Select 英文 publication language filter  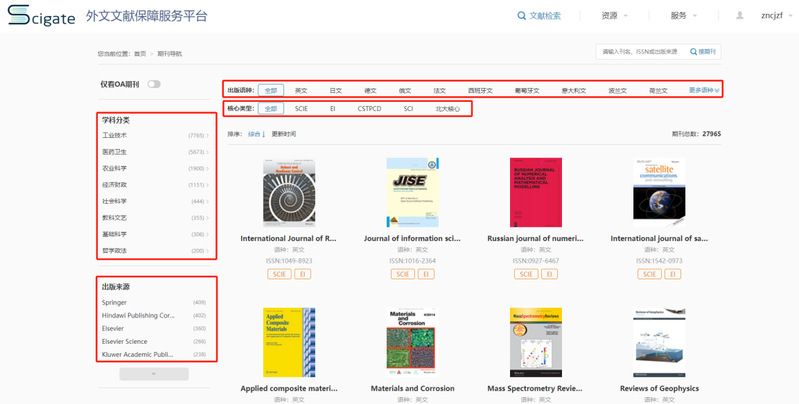click(x=301, y=90)
